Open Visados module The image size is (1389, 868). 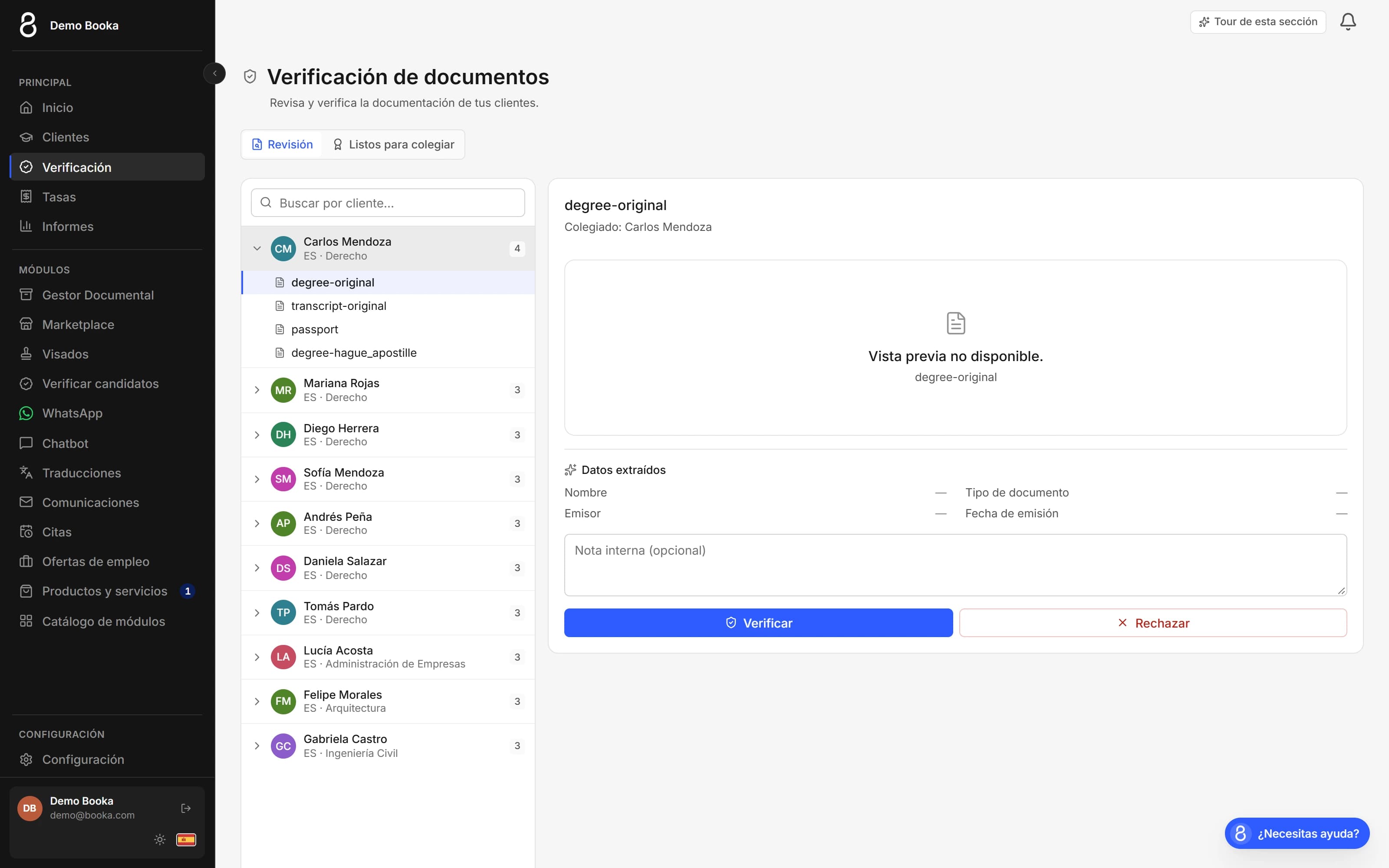(107, 354)
